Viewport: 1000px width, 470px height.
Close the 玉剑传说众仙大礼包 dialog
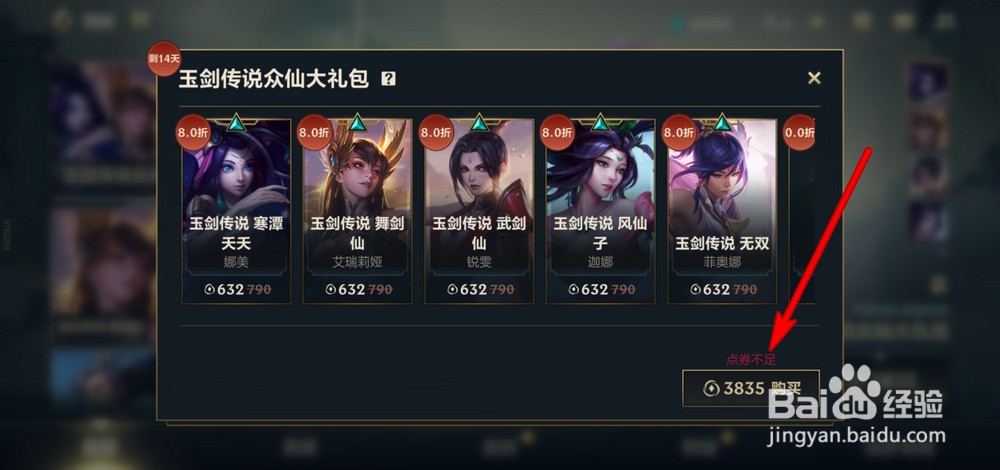click(814, 78)
